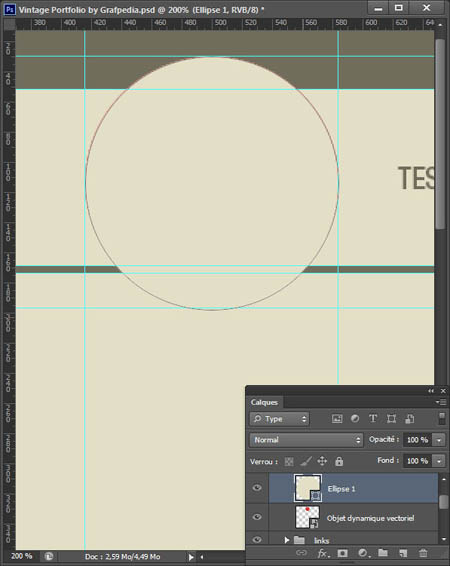
Task: Click the Objet dynamique vectoriel layer thumbnail
Action: 307,517
